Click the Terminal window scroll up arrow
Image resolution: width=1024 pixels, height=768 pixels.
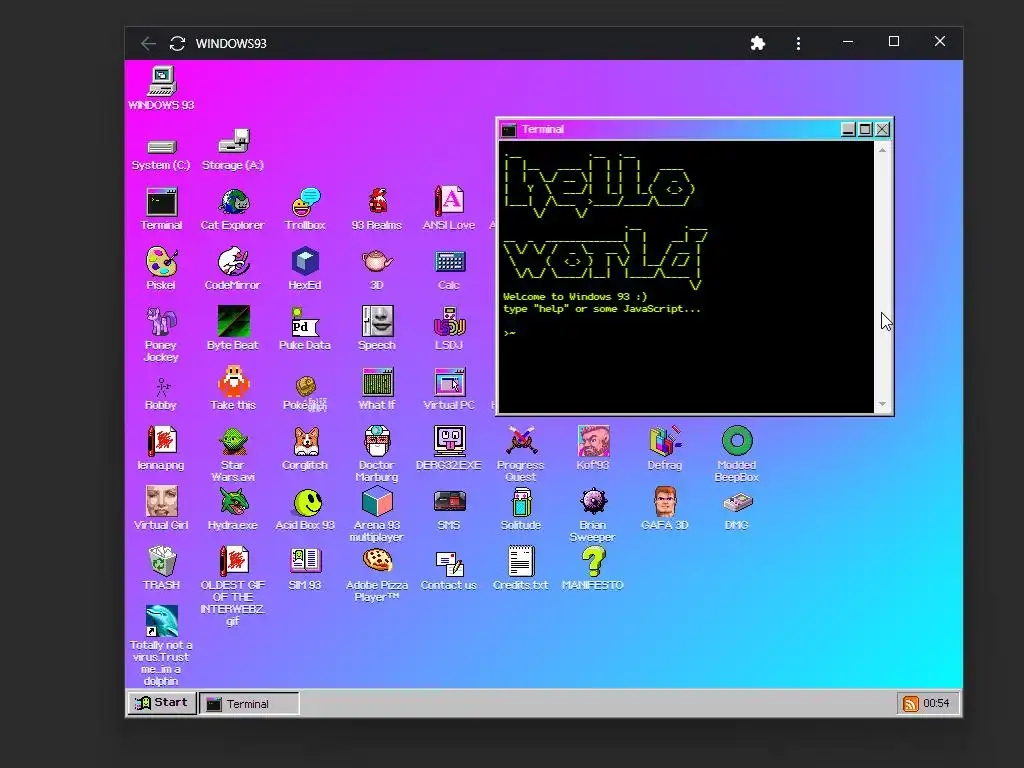click(x=882, y=150)
